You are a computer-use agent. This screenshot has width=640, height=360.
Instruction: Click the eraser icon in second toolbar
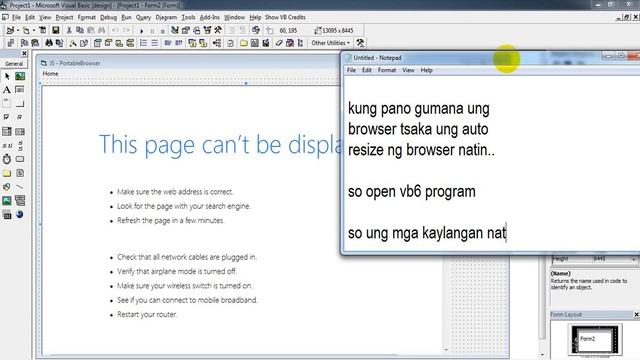[x=279, y=43]
